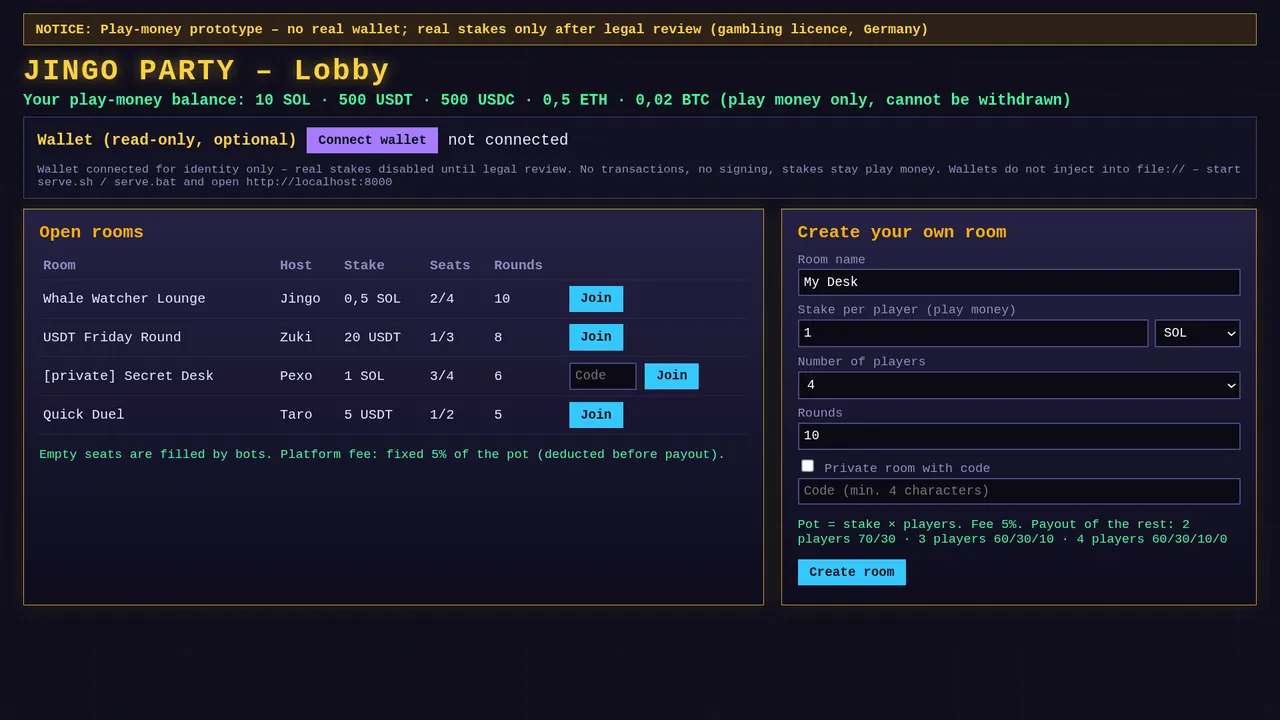This screenshot has height=720, width=1280.
Task: Focus the Room name field
Action: (1019, 282)
